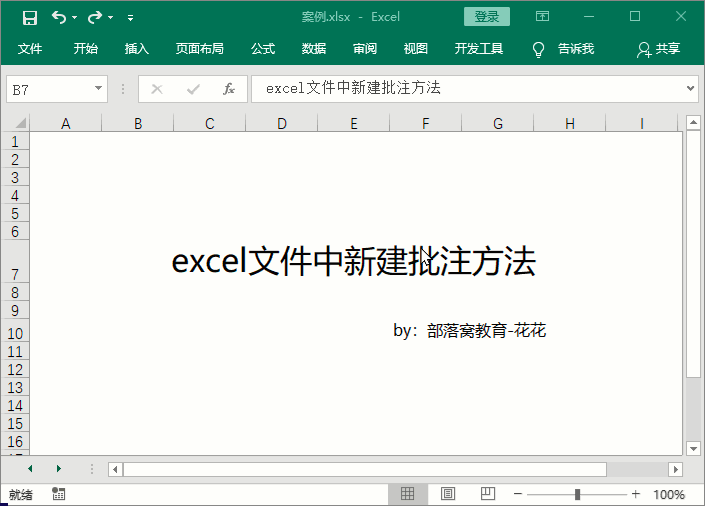Image resolution: width=705 pixels, height=506 pixels.
Task: Expand the Name Box dropdown arrow
Action: click(98, 89)
